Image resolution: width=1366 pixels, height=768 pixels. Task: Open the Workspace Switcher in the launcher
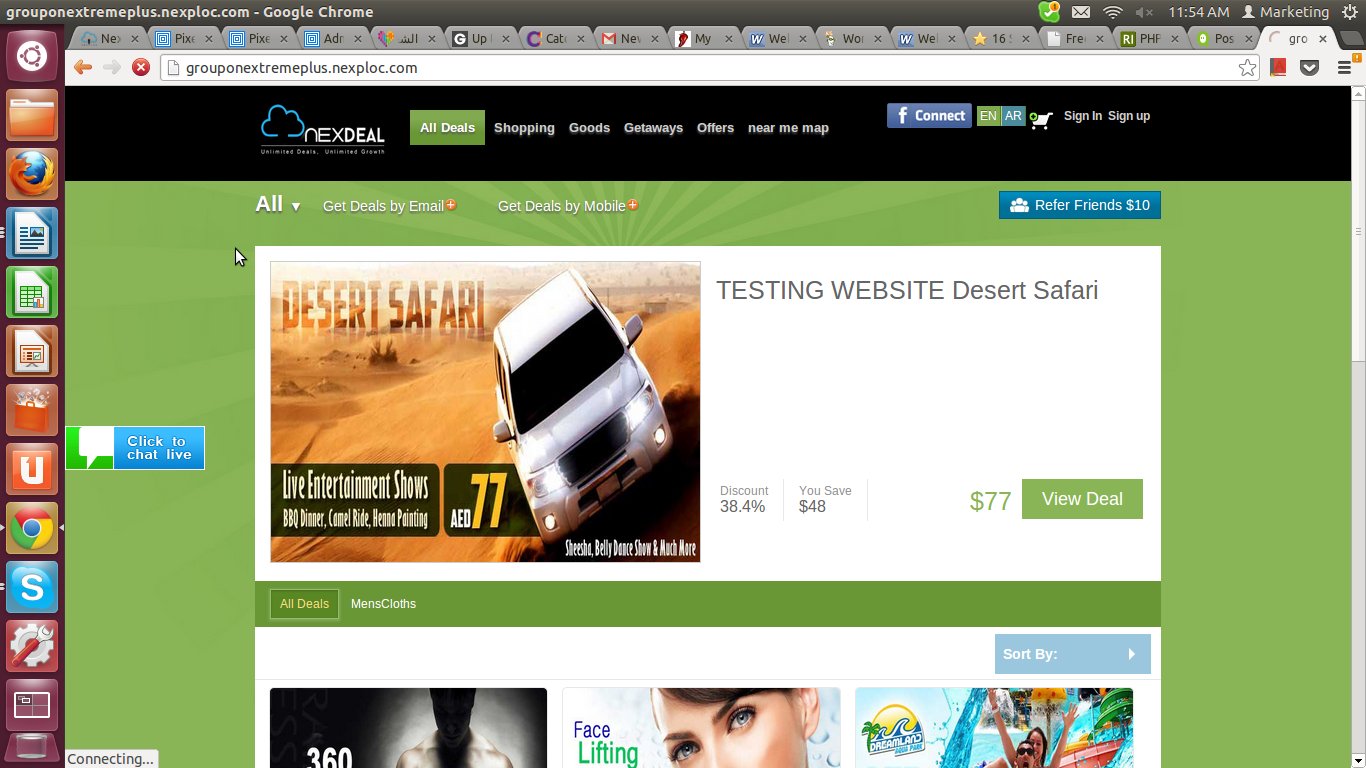click(x=32, y=705)
